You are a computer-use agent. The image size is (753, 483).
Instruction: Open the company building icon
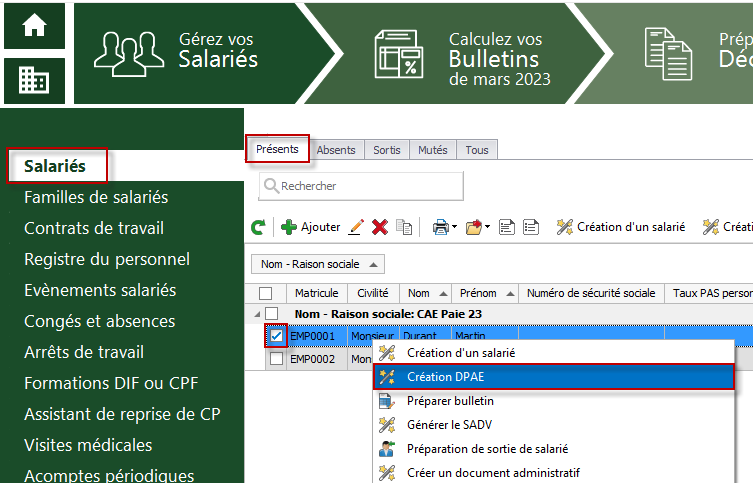click(34, 80)
